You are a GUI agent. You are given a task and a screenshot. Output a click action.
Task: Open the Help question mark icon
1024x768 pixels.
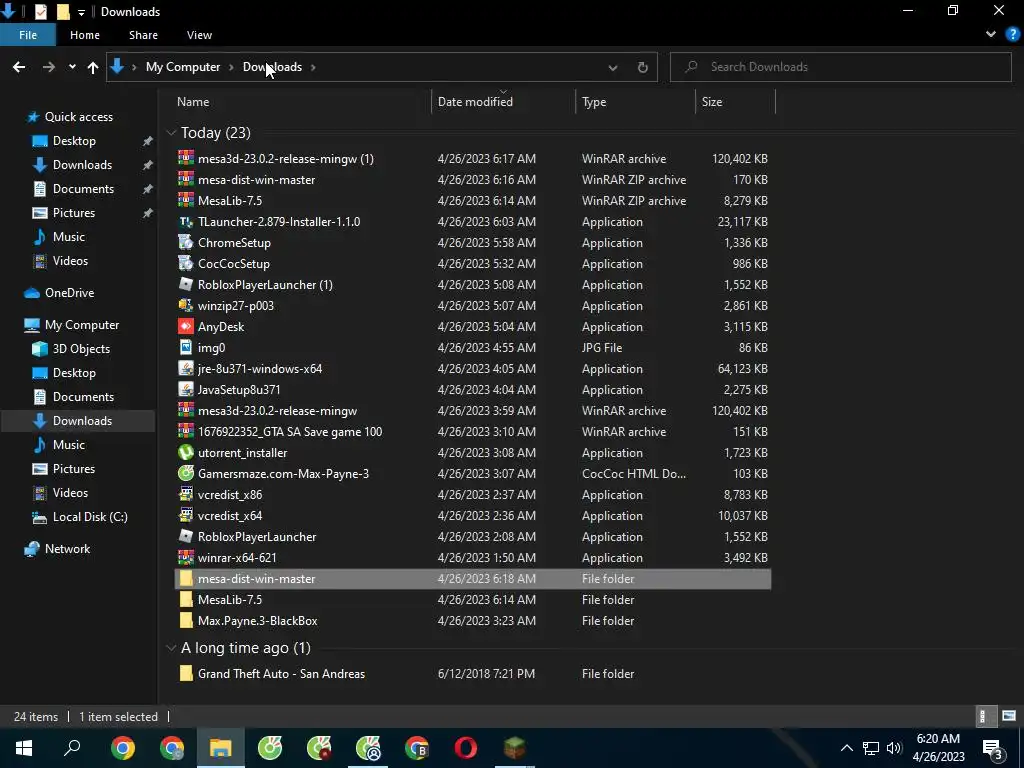pos(1013,35)
